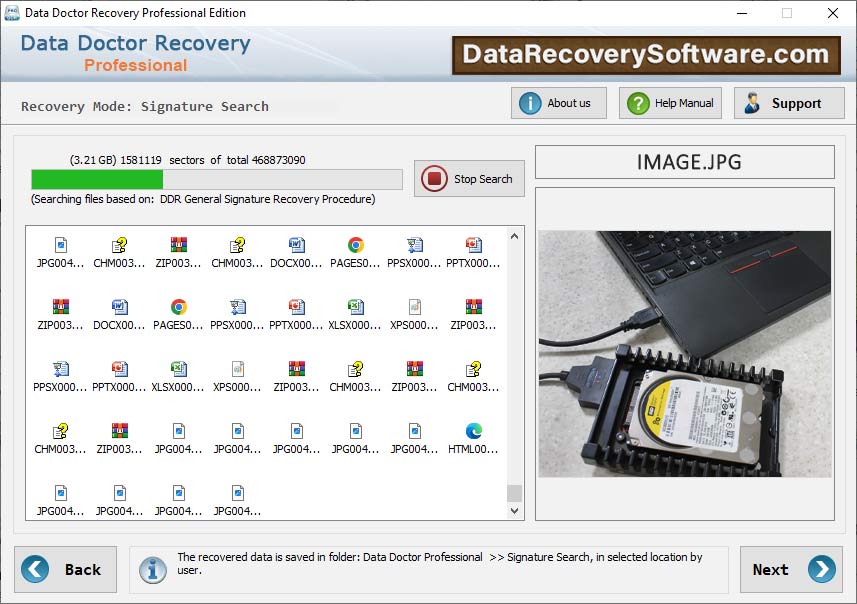The height and width of the screenshot is (604, 857).
Task: Select the first JPG004 recovered image file
Action: pyautogui.click(x=61, y=243)
